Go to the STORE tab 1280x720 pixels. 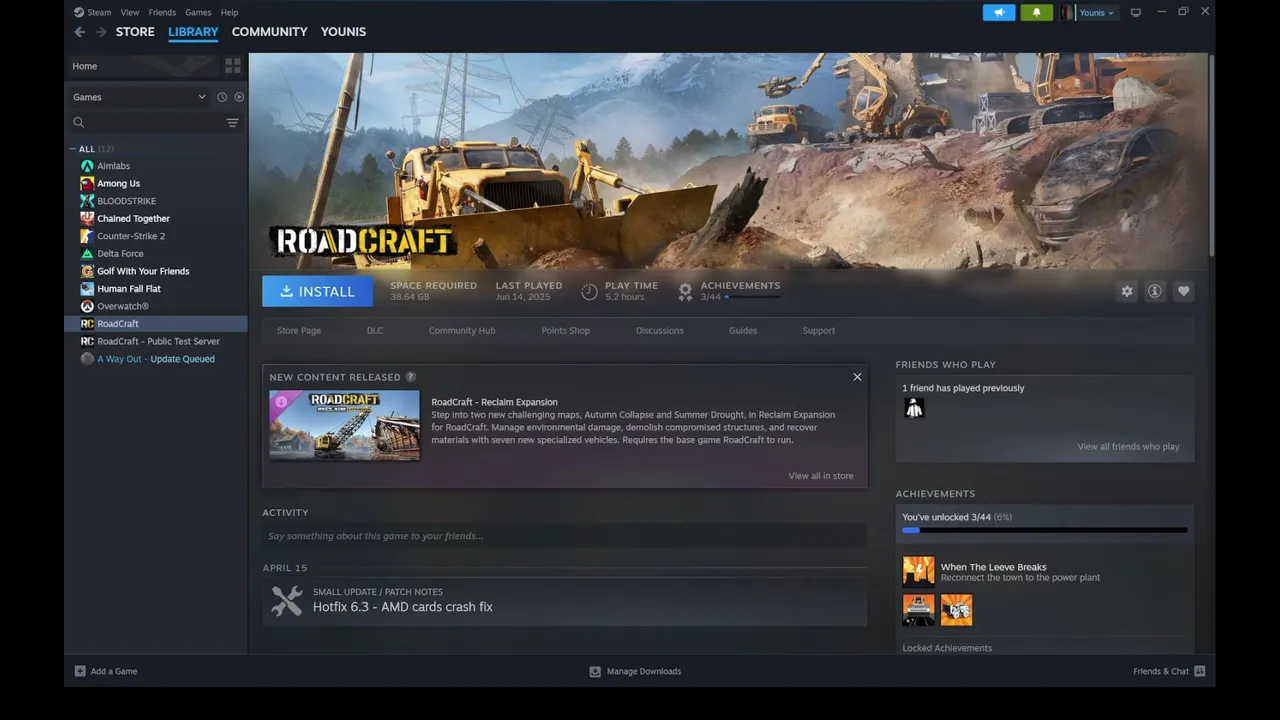[135, 32]
